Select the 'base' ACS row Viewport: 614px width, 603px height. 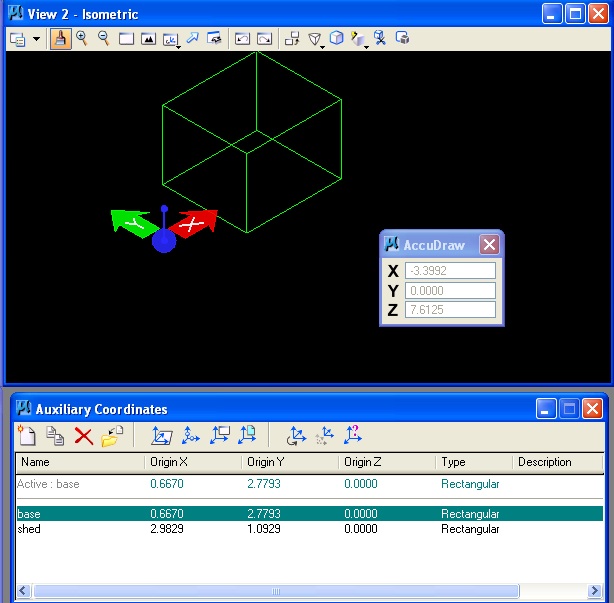(x=309, y=513)
